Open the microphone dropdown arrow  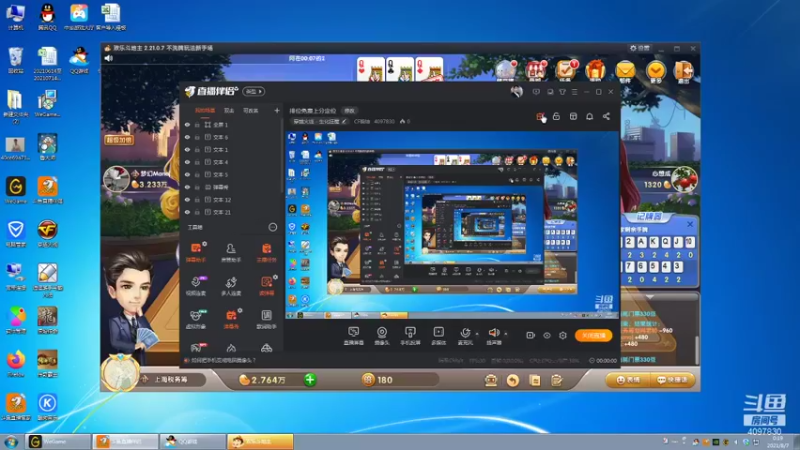click(x=477, y=334)
